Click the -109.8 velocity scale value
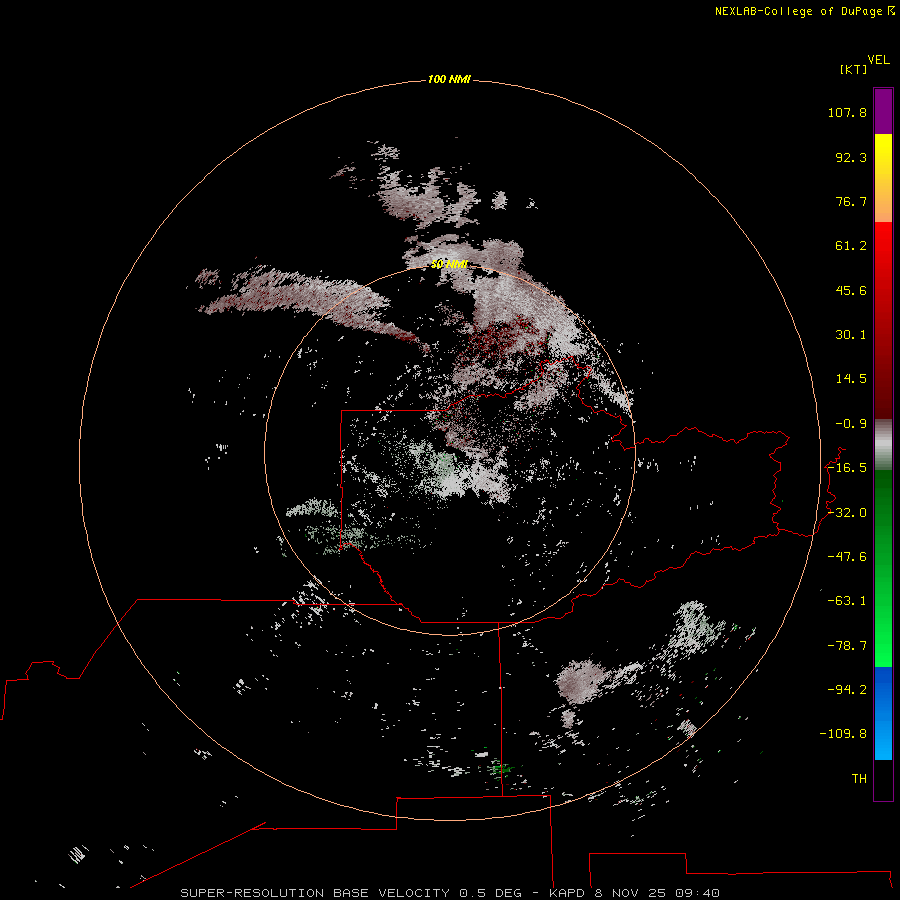The image size is (900, 900). [843, 734]
